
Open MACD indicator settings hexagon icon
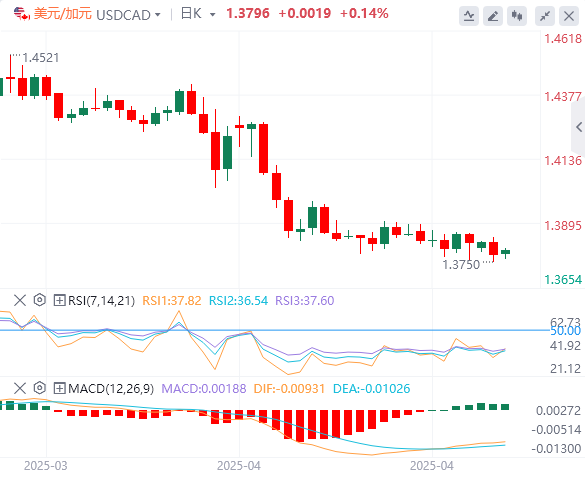click(40, 388)
